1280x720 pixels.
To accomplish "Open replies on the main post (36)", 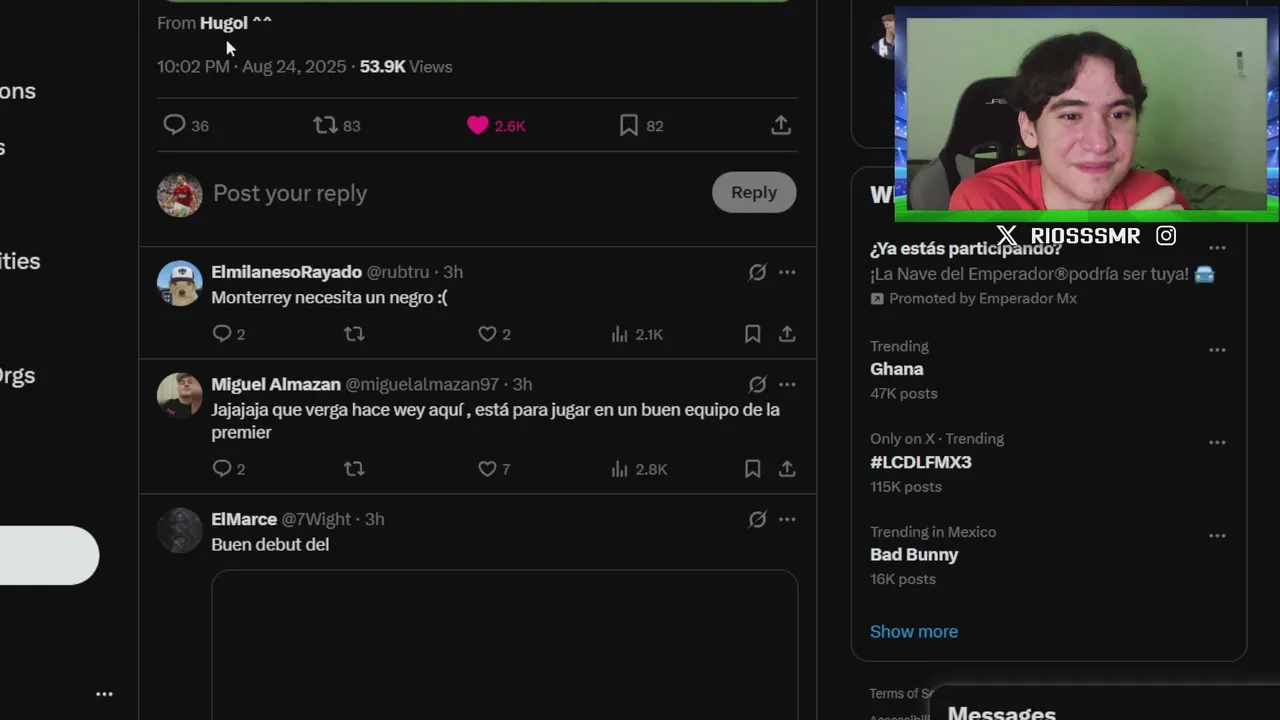I will [x=186, y=125].
